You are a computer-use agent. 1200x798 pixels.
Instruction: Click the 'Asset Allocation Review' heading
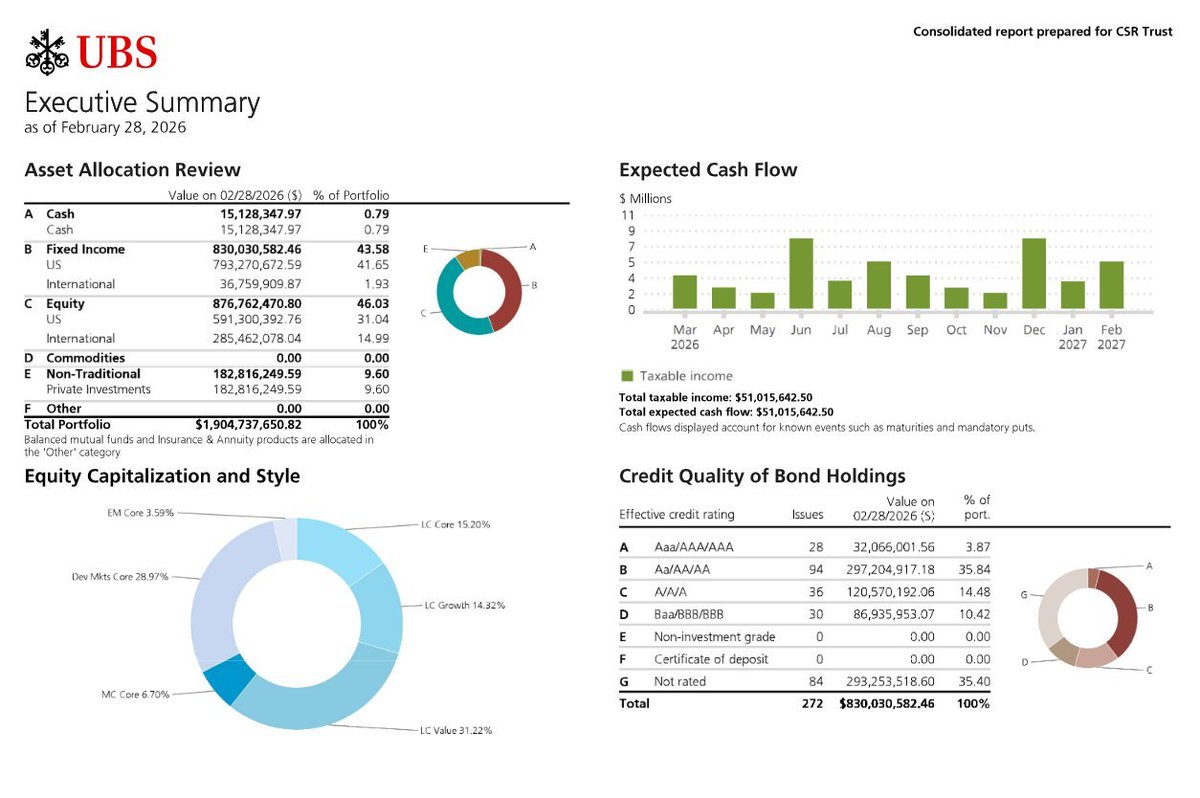(132, 170)
